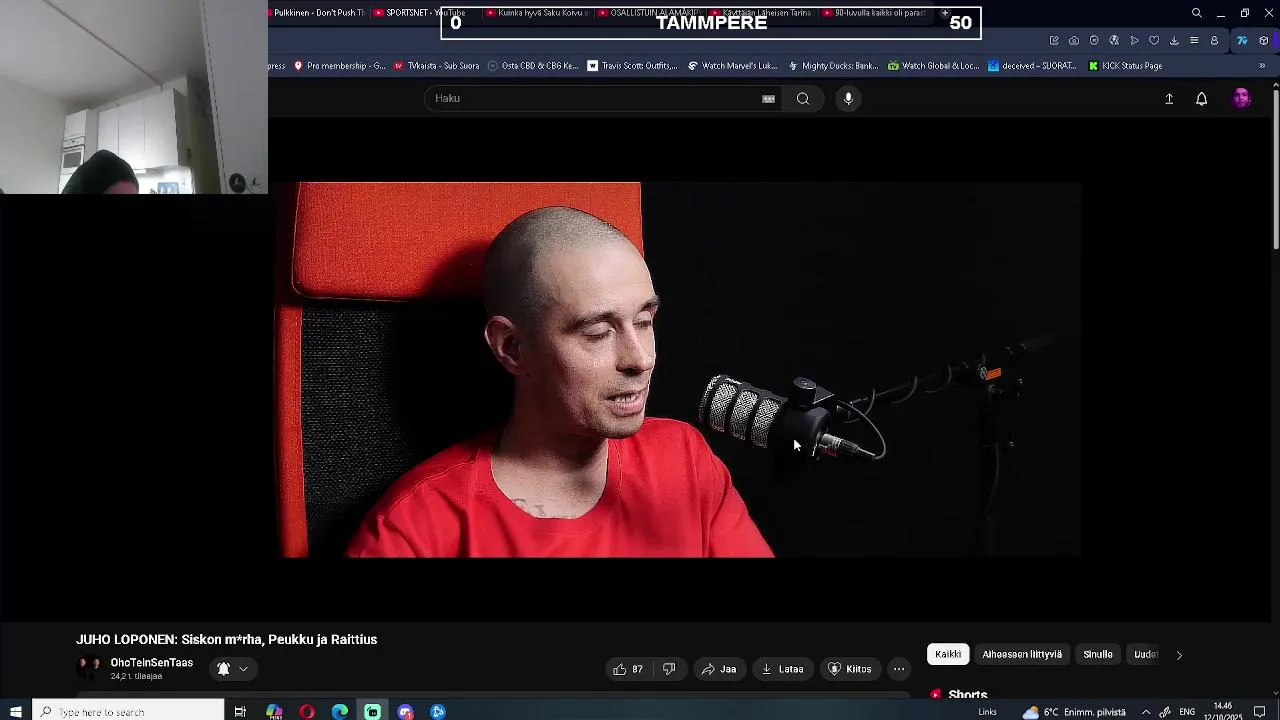Click the blue 7tv extension icon
Viewport: 1280px width, 720px height.
pyautogui.click(x=1242, y=41)
